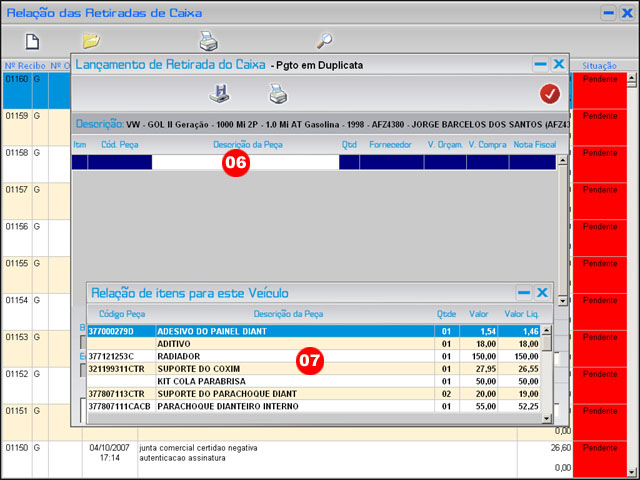
Task: Confirm with the red checkmark button
Action: (549, 94)
